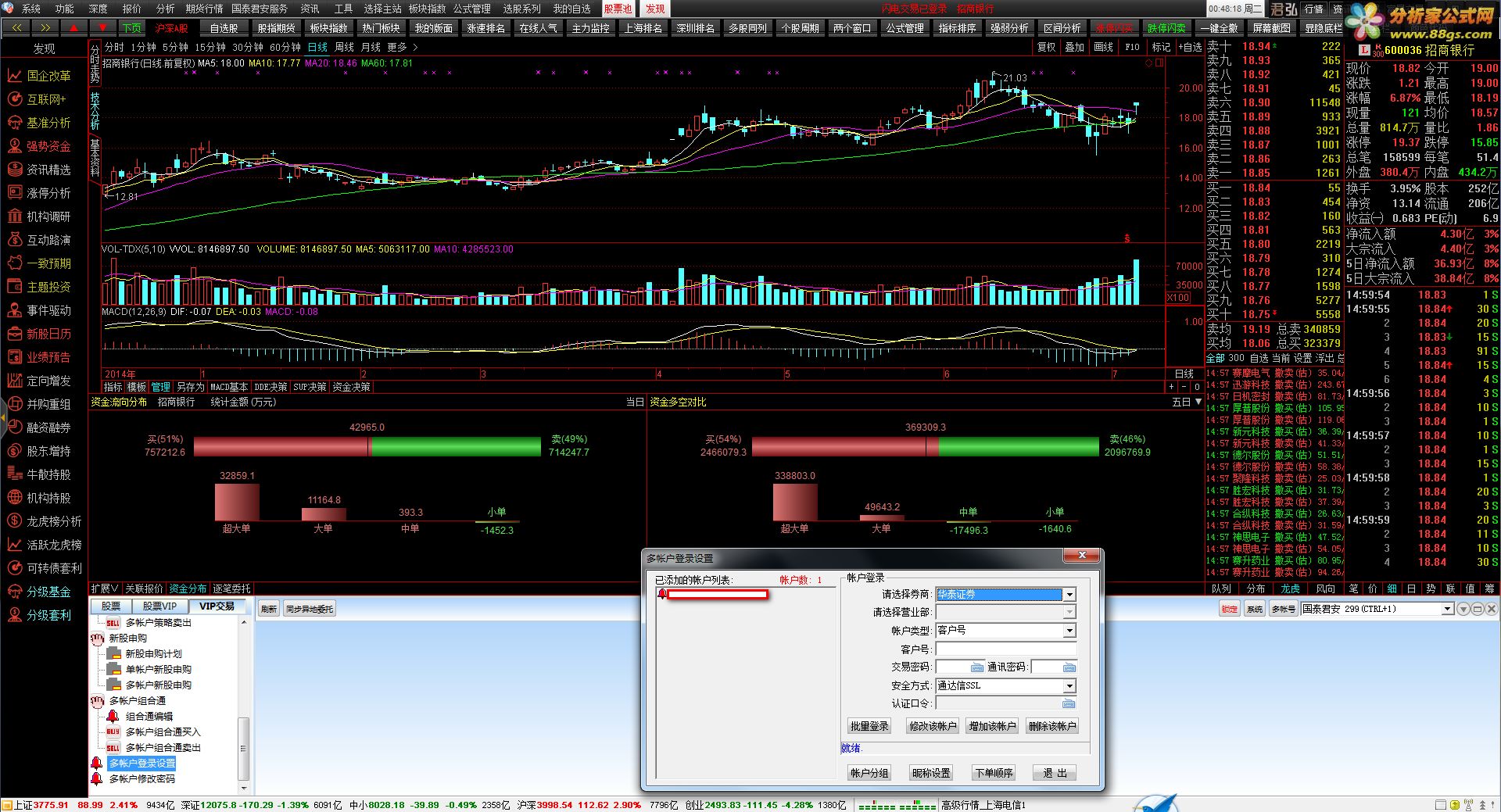
Task: Click the 刷新 button in trade panel
Action: coord(269,609)
